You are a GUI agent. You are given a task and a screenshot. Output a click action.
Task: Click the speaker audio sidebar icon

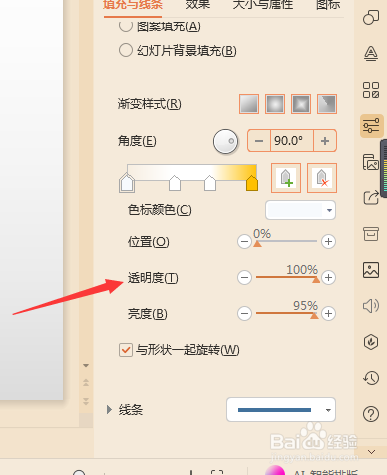(371, 306)
